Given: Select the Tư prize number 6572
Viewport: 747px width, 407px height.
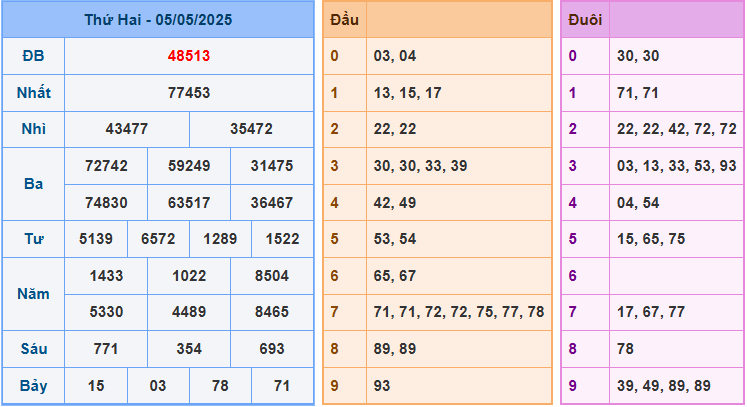Looking at the screenshot, I should (x=158, y=239).
